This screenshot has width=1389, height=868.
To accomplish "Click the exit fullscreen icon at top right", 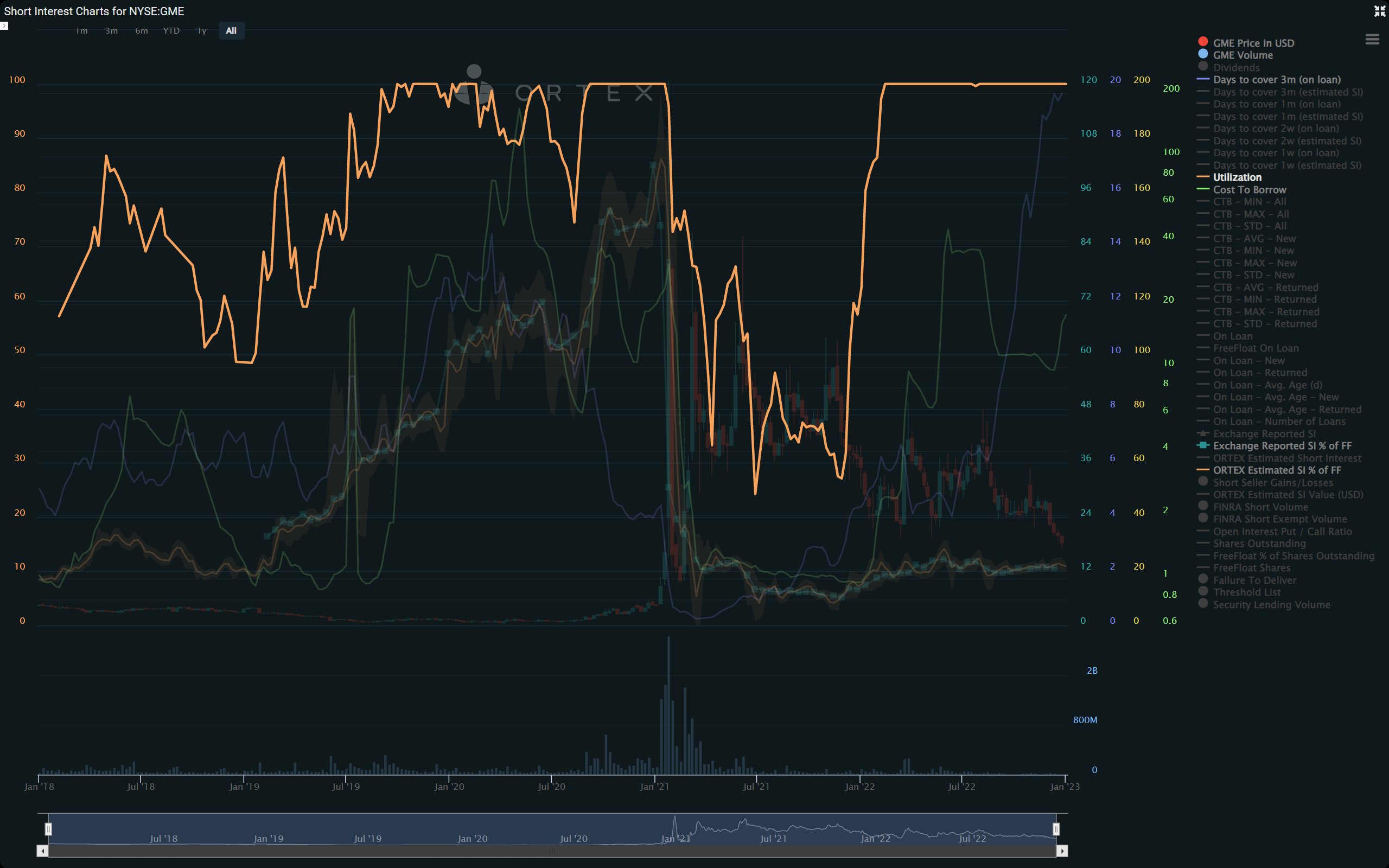I will point(1379,11).
